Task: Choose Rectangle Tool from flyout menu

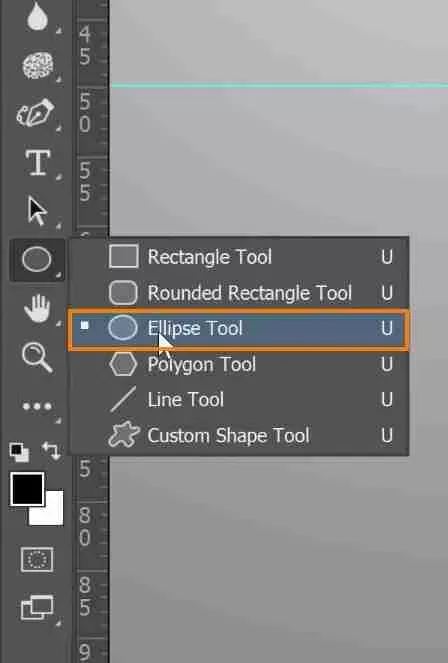Action: [239, 257]
